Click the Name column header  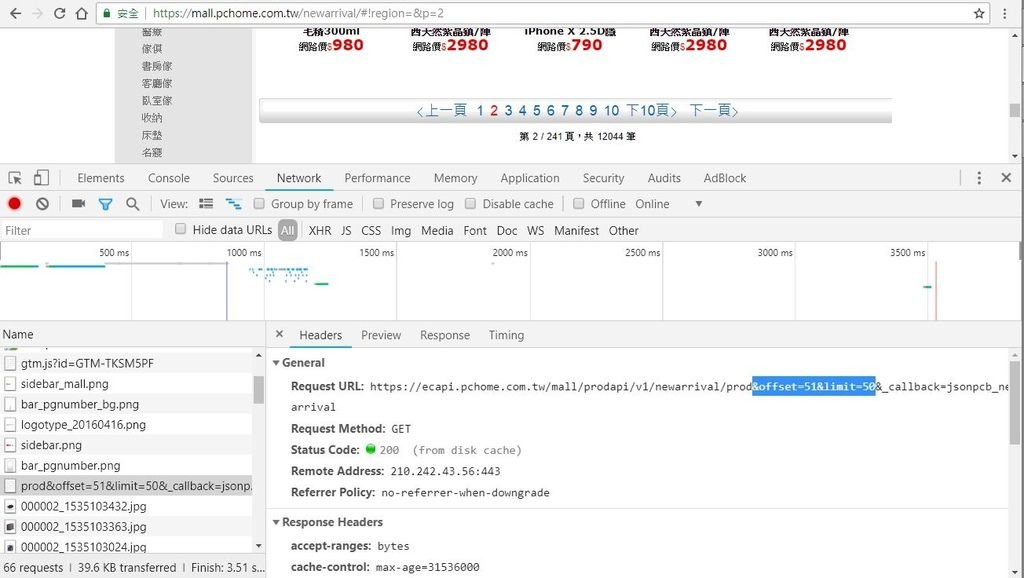click(x=18, y=334)
